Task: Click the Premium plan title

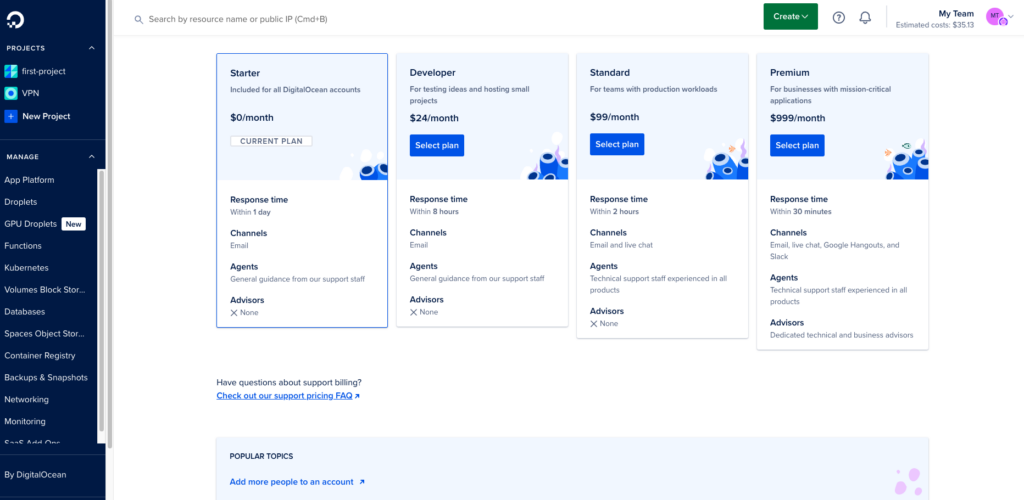Action: [x=790, y=72]
